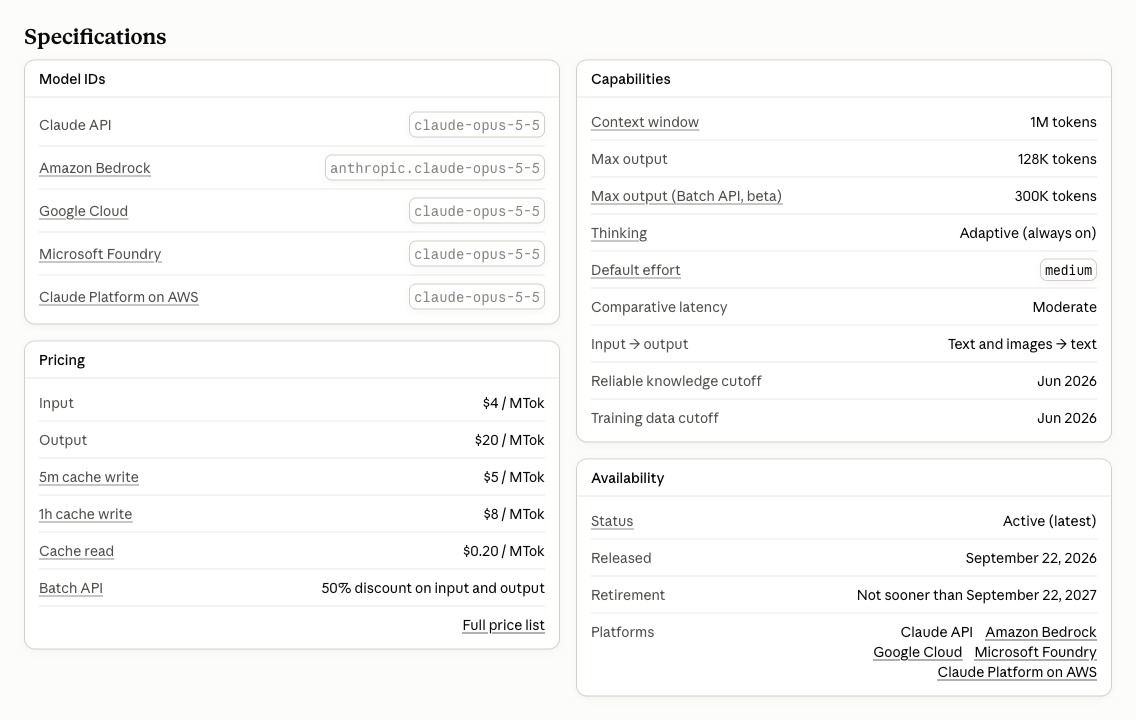This screenshot has width=1136, height=720.
Task: Select the Reliable knowledge cutoff Jun 2026 value
Action: click(x=1066, y=381)
